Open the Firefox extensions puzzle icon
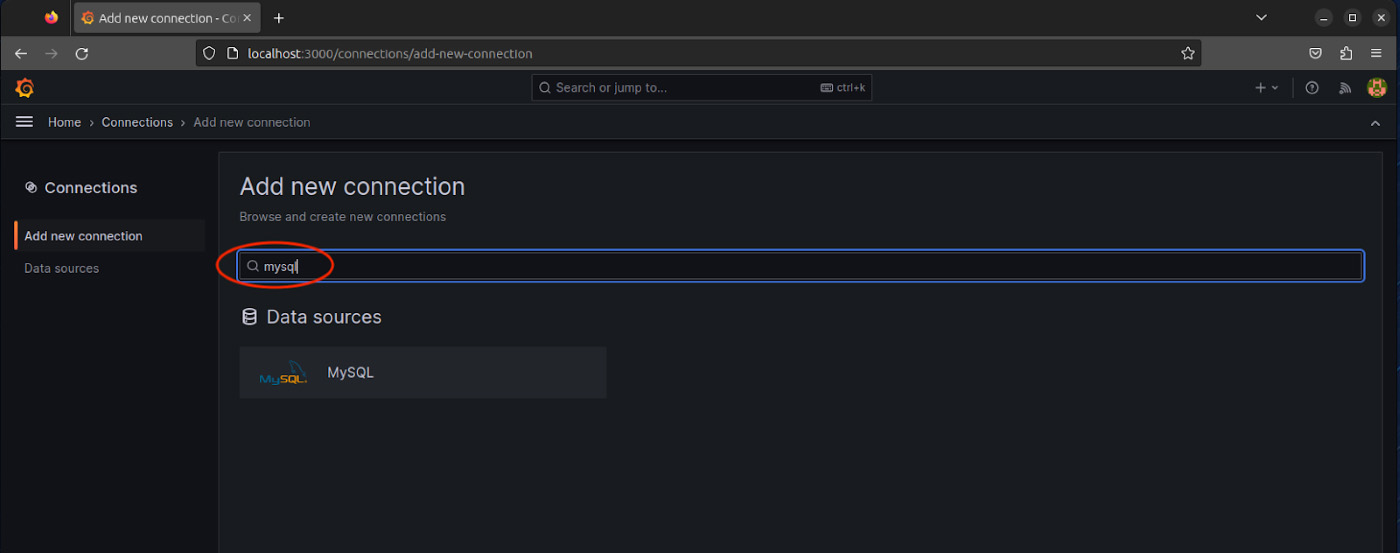Screen dimensions: 1400x553 [x=1346, y=54]
